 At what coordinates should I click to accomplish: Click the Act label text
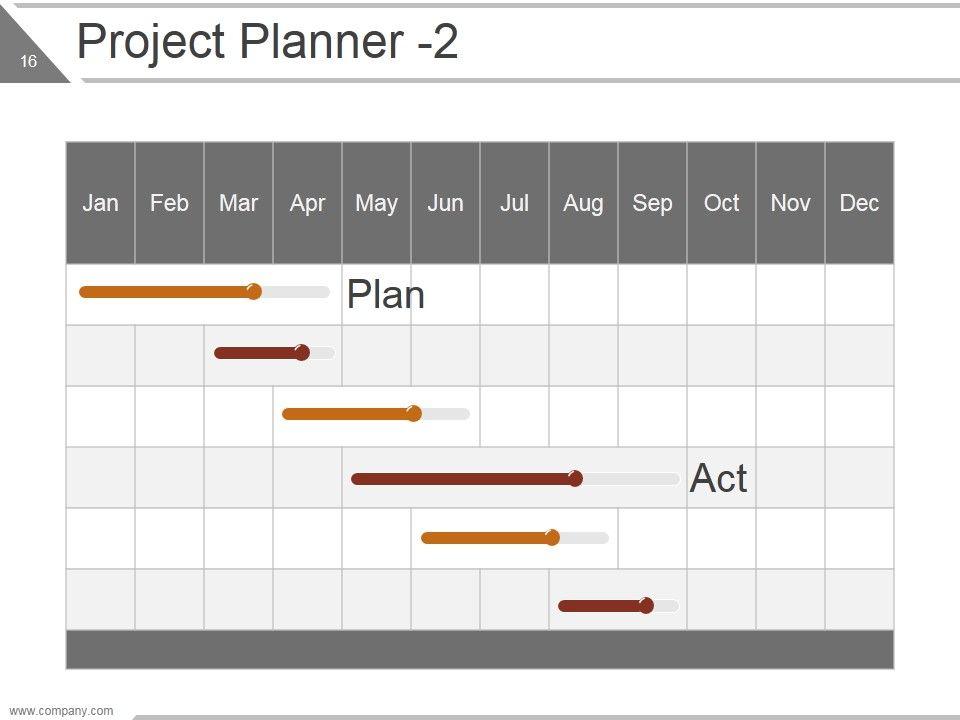coord(718,479)
